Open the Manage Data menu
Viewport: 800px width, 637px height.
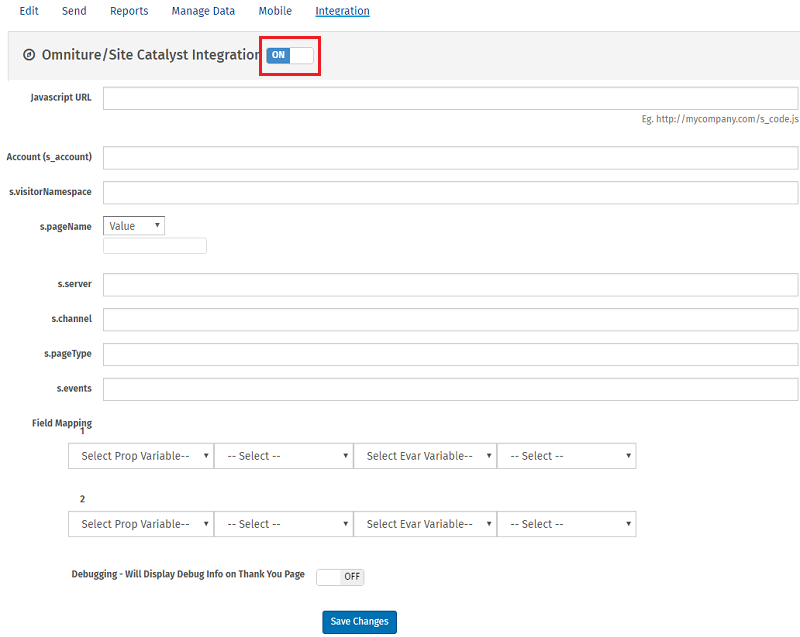coord(203,11)
